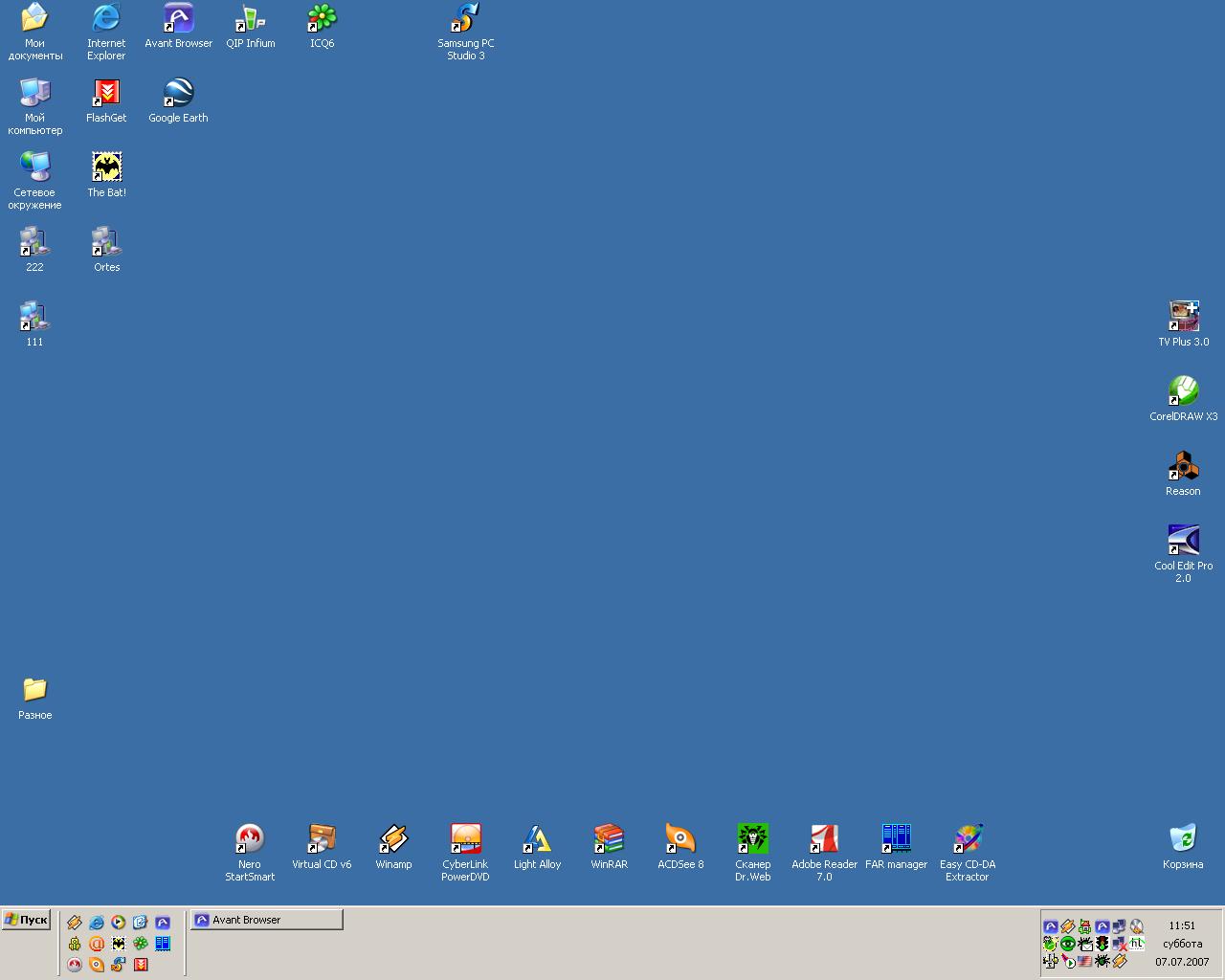Click green house icon in system tray
This screenshot has width=1225, height=980.
click(1085, 926)
